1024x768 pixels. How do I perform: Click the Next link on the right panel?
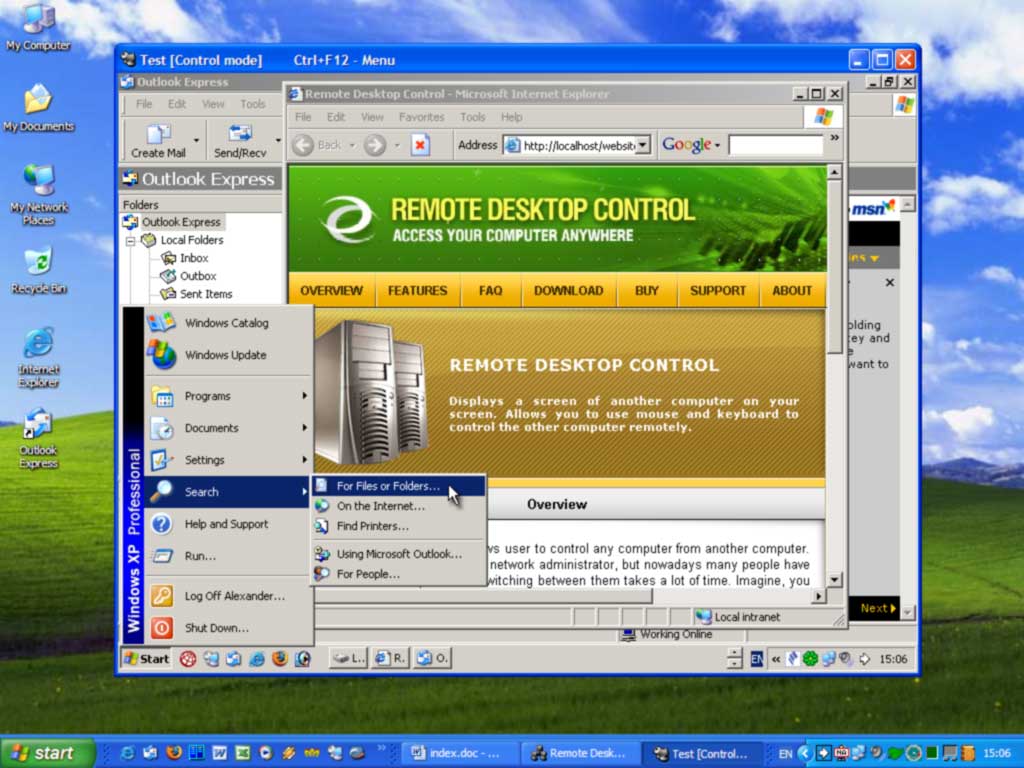[x=873, y=607]
